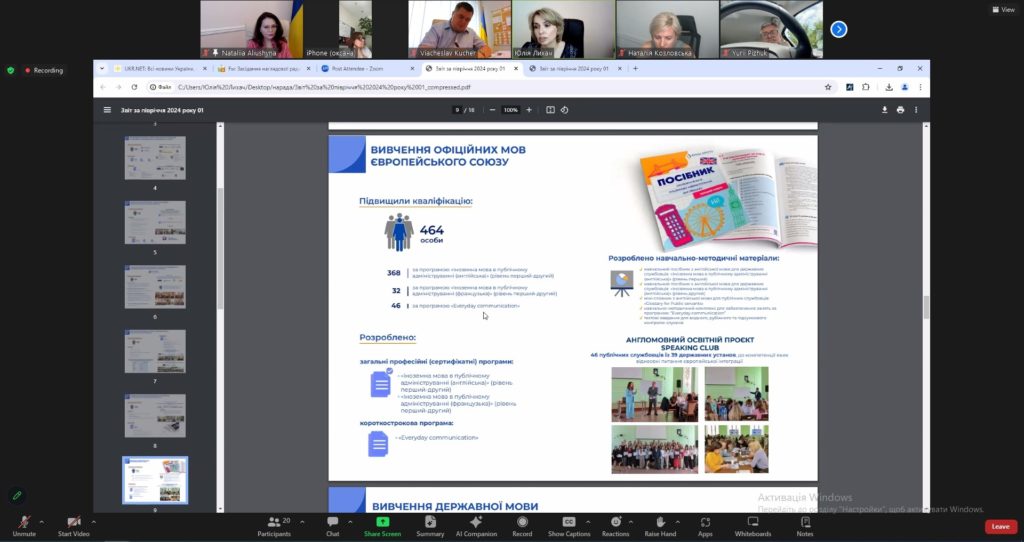
Task: Zoom in the PDF with plus
Action: 529,110
